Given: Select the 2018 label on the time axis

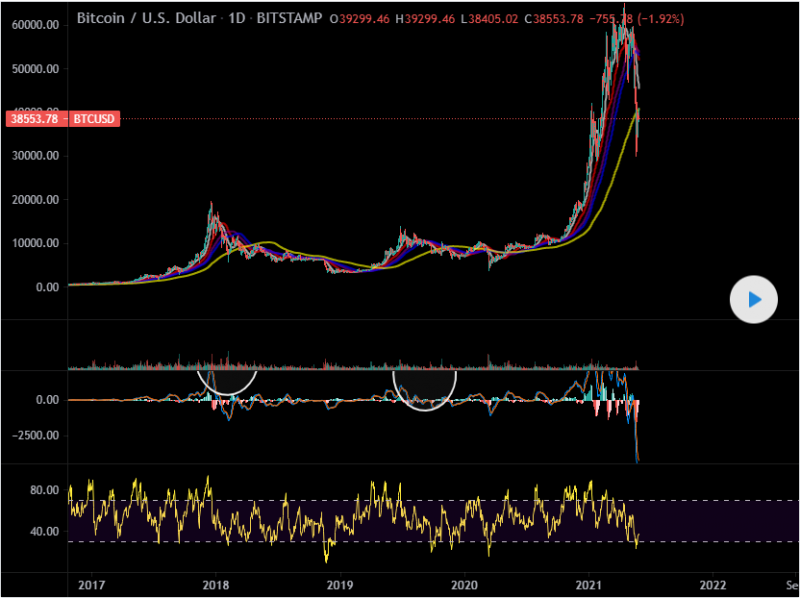Looking at the screenshot, I should [x=216, y=584].
